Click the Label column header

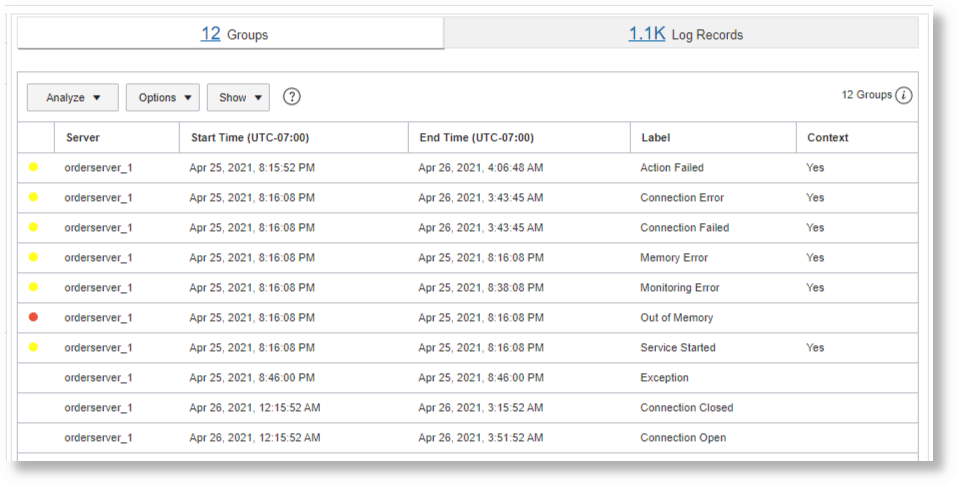coord(655,138)
